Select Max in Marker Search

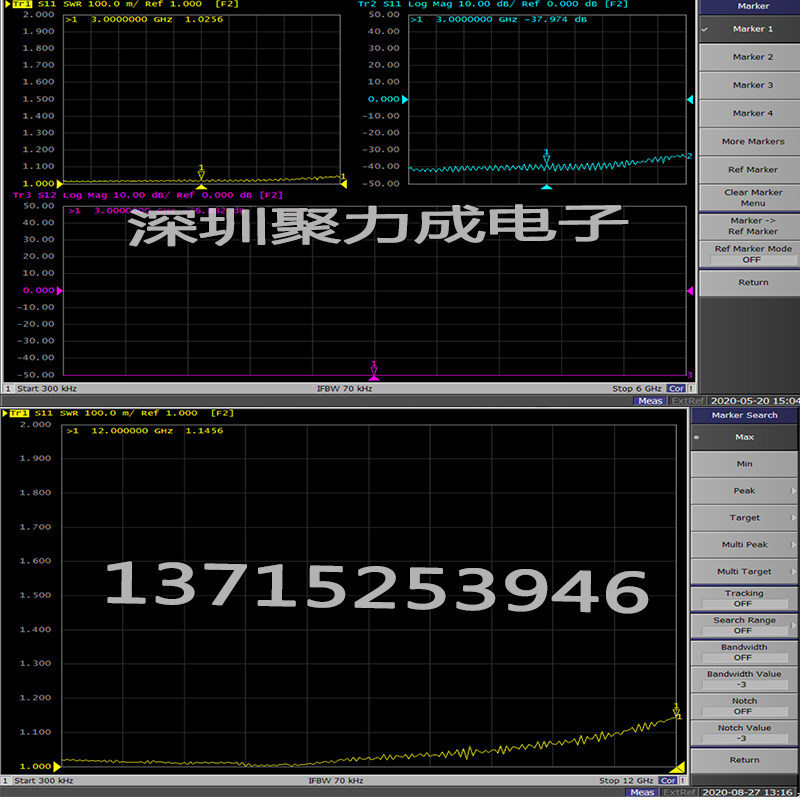tap(744, 437)
